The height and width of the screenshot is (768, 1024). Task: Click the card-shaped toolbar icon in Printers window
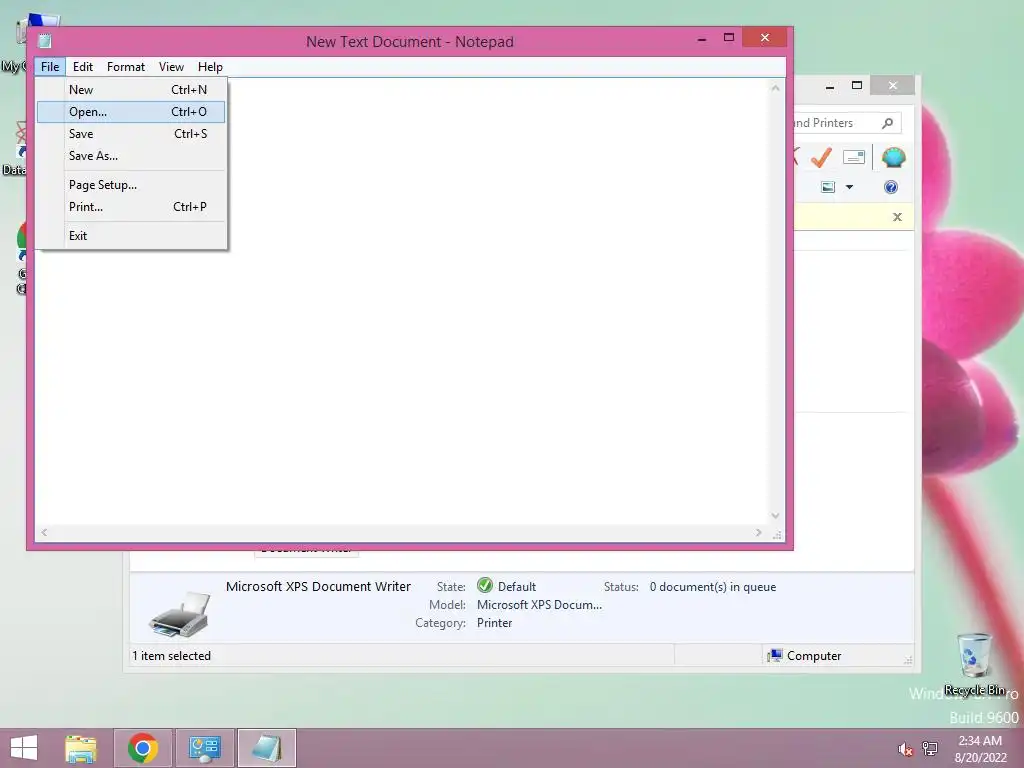(854, 157)
